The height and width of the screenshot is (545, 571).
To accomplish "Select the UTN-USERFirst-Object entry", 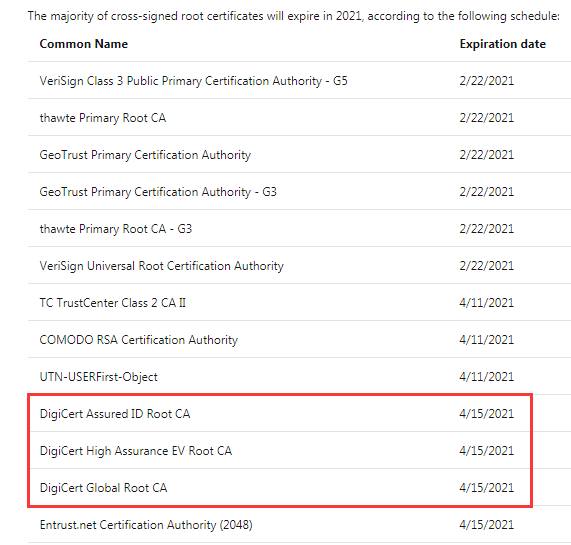I will coord(98,377).
